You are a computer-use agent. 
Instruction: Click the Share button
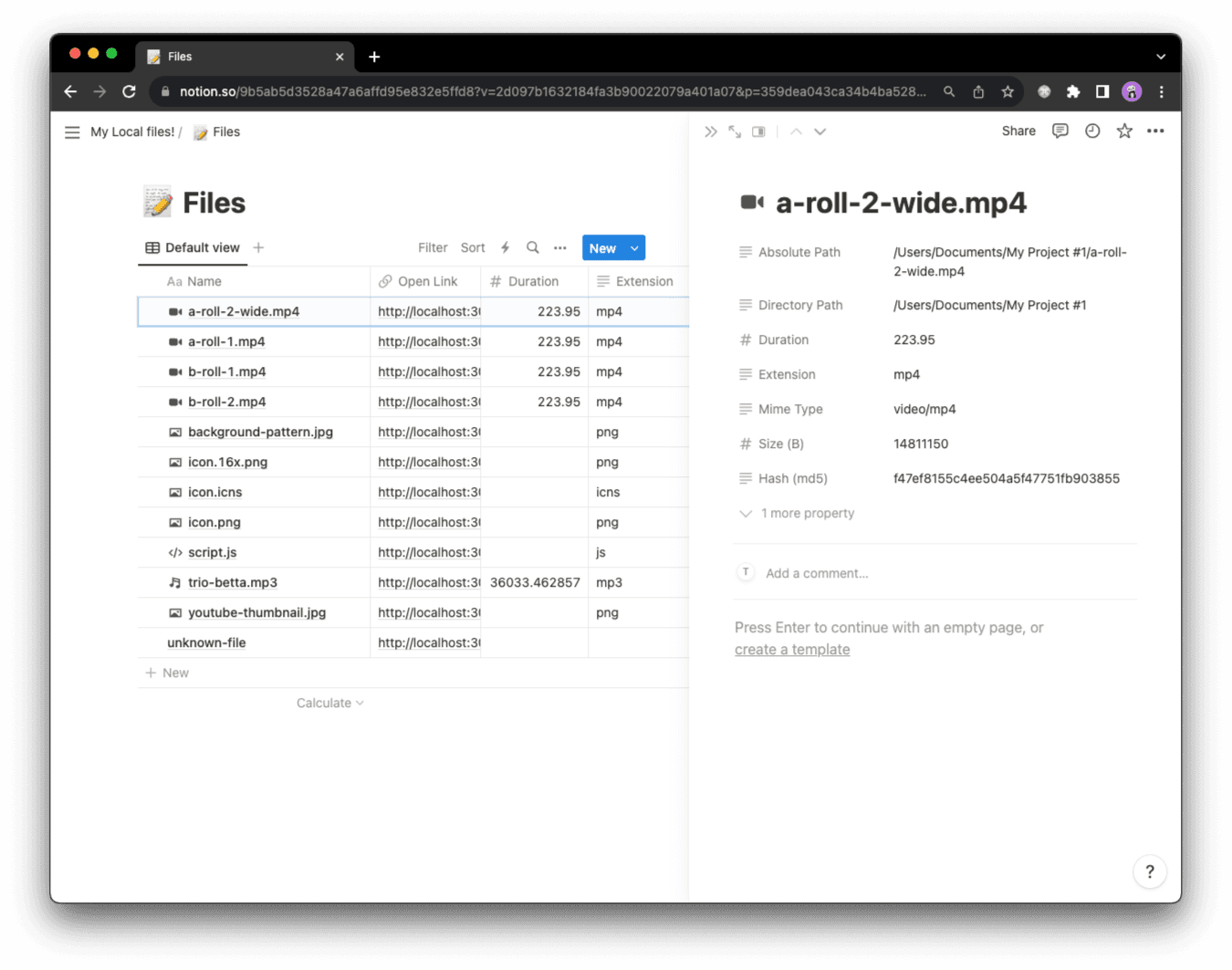point(1018,131)
